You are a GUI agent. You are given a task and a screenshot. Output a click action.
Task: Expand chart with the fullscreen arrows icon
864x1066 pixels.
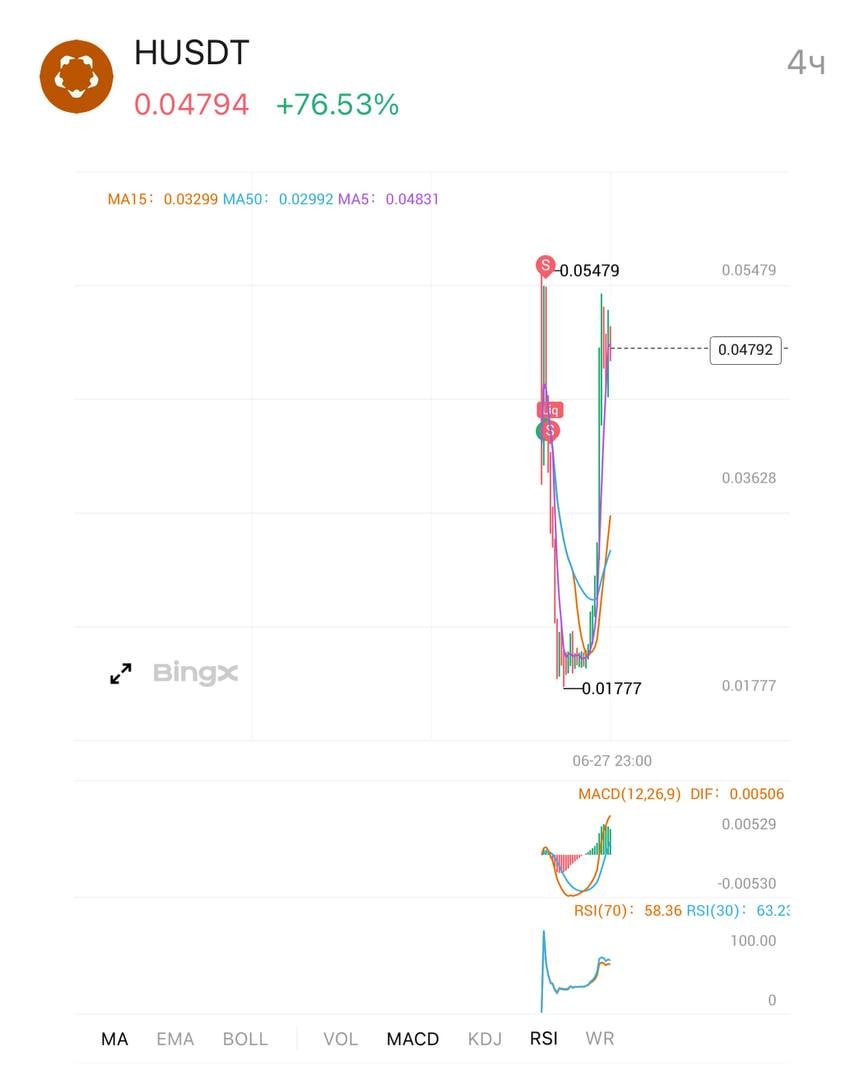121,673
